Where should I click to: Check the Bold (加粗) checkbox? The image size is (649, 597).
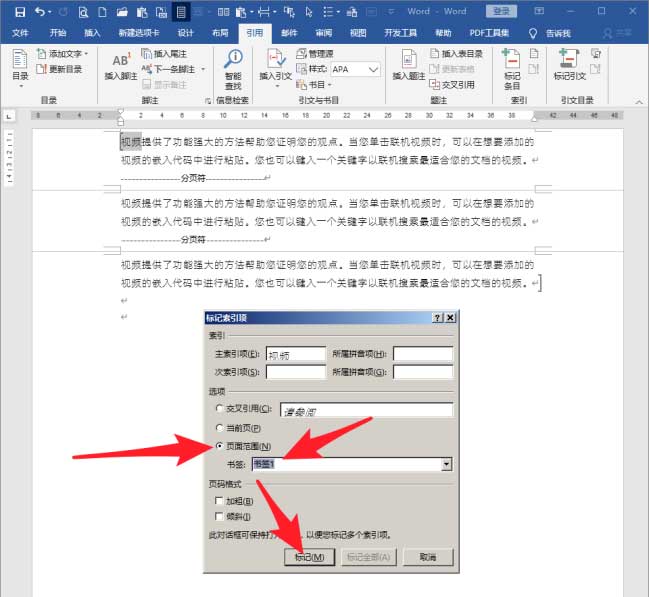[x=219, y=501]
